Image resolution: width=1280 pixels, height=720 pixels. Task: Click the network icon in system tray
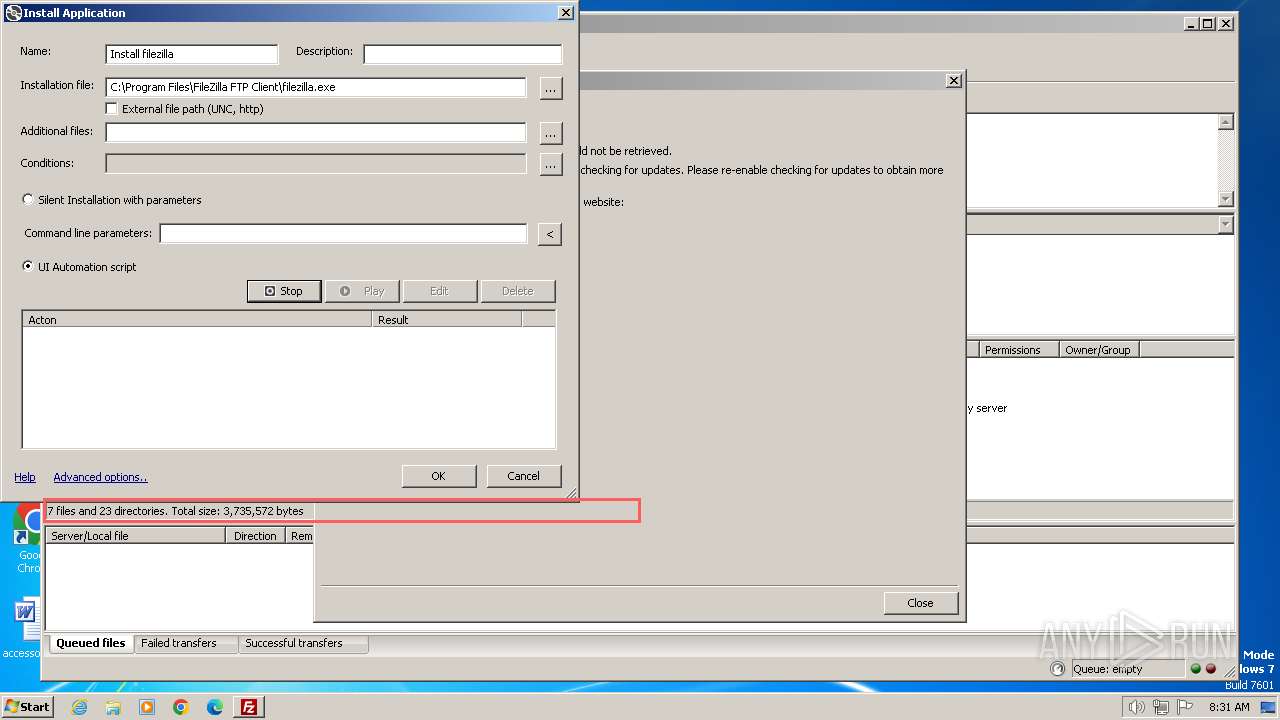click(x=1160, y=707)
